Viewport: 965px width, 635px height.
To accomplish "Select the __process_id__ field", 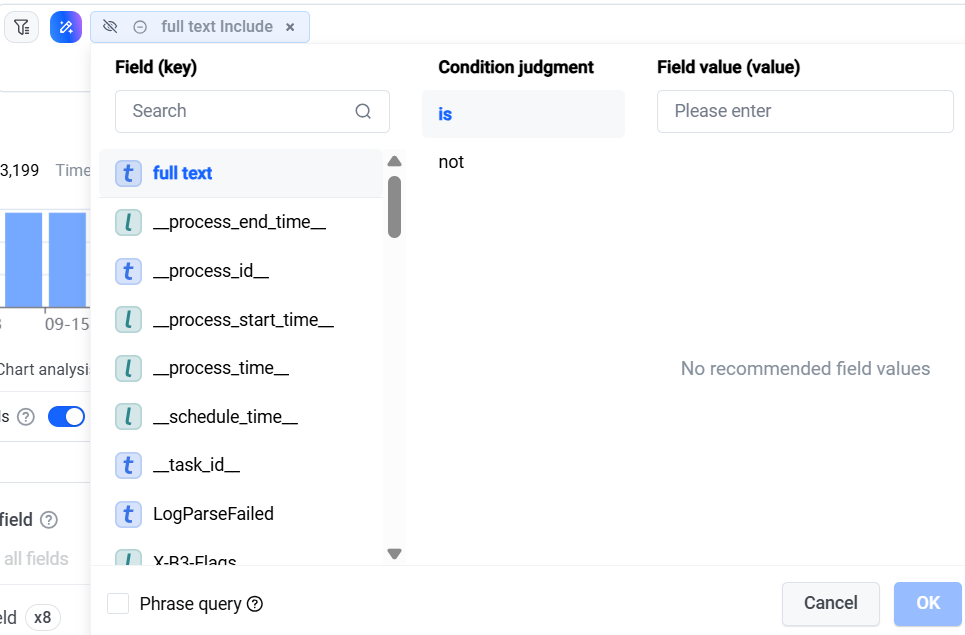I will click(x=241, y=271).
